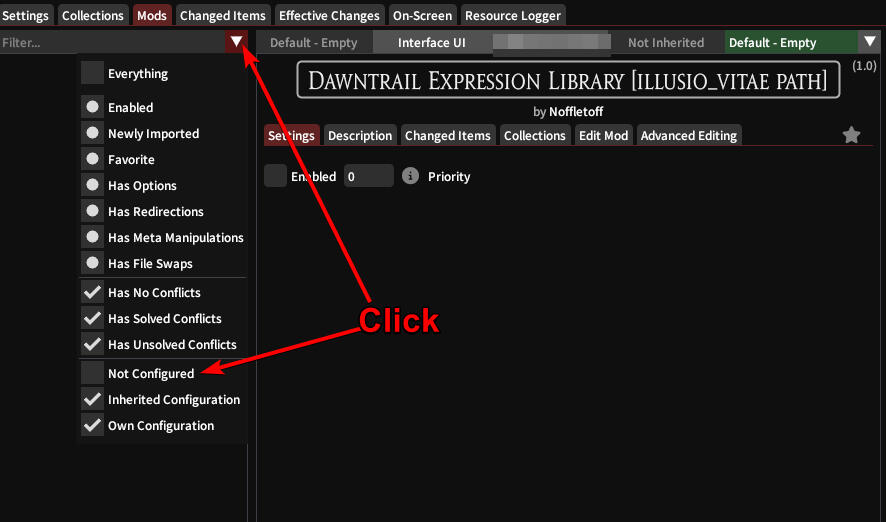Toggle the mod Enabled checkbox
Screen dimensions: 886x522
tap(276, 176)
